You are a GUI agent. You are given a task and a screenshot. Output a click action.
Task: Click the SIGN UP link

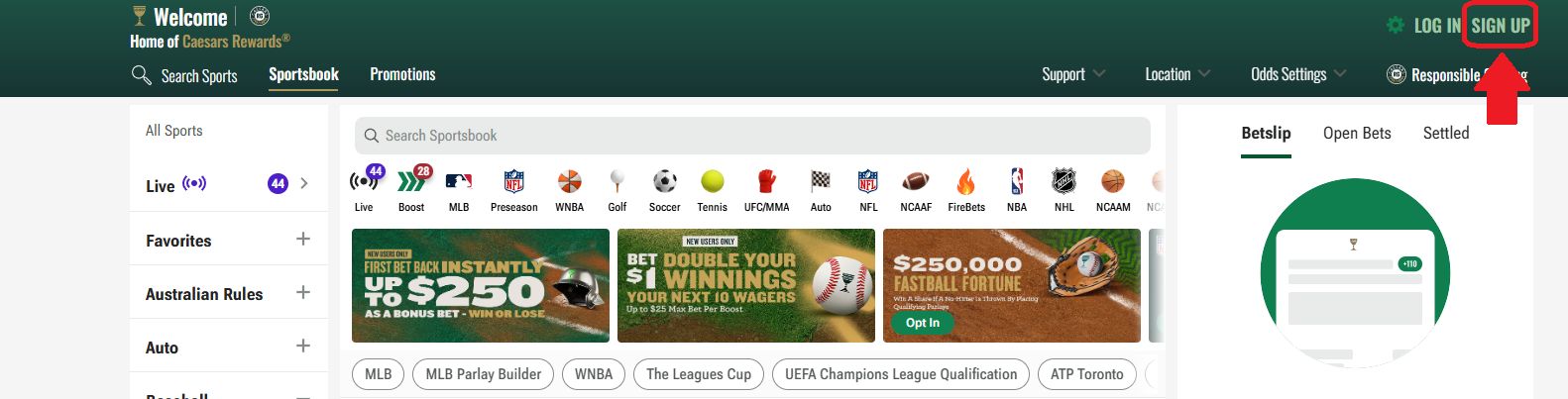1501,26
